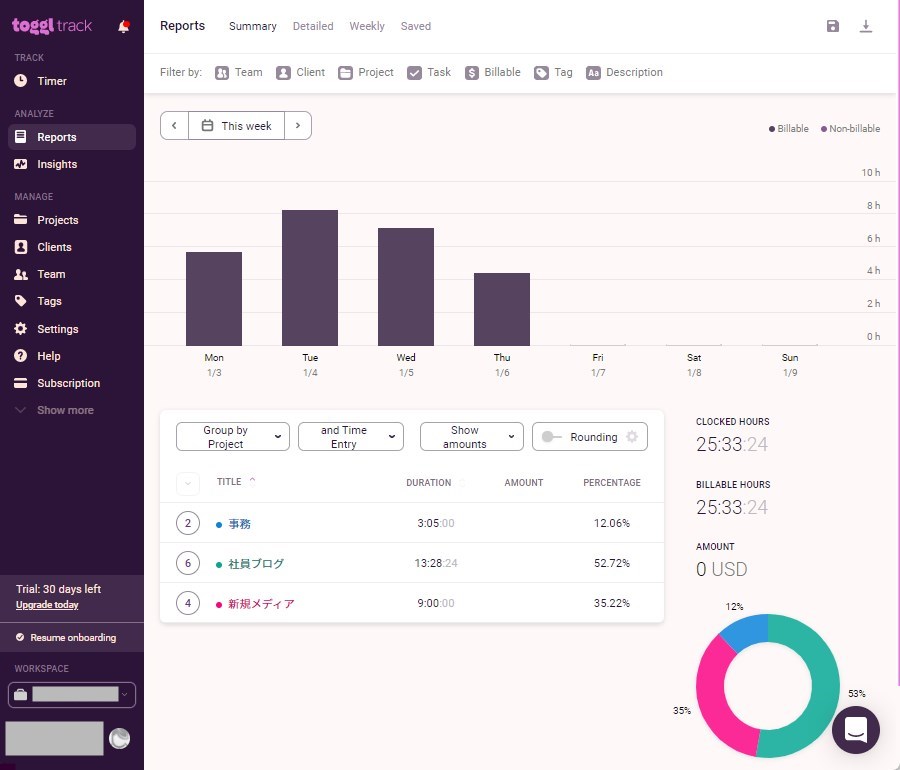Click the Upgrade today link
This screenshot has height=770, width=900.
47,605
